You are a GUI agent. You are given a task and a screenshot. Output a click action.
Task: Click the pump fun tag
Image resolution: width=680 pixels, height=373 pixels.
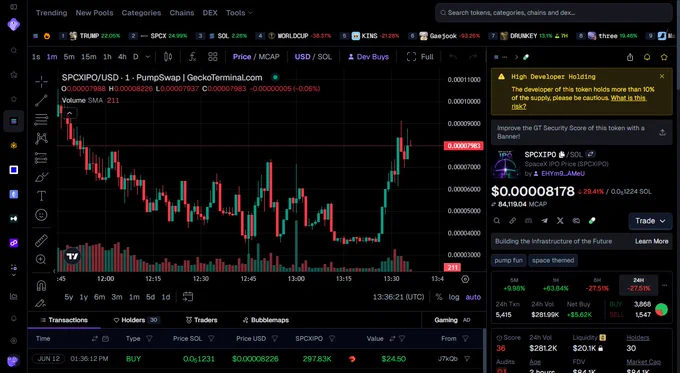pos(508,260)
